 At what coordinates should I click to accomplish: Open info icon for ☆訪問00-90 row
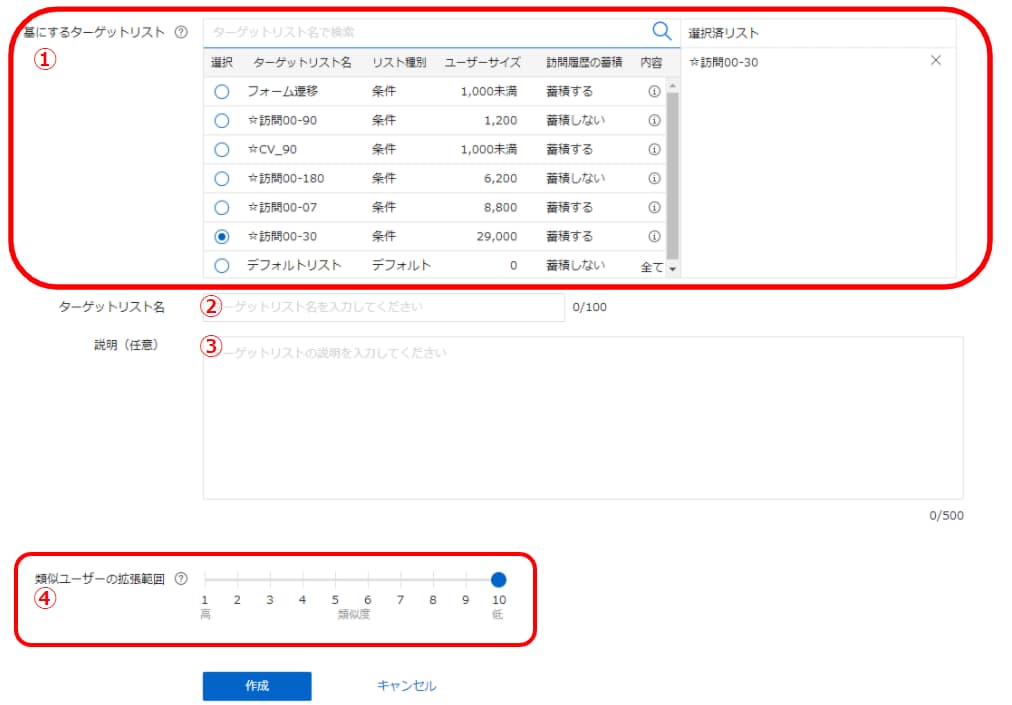[654, 120]
